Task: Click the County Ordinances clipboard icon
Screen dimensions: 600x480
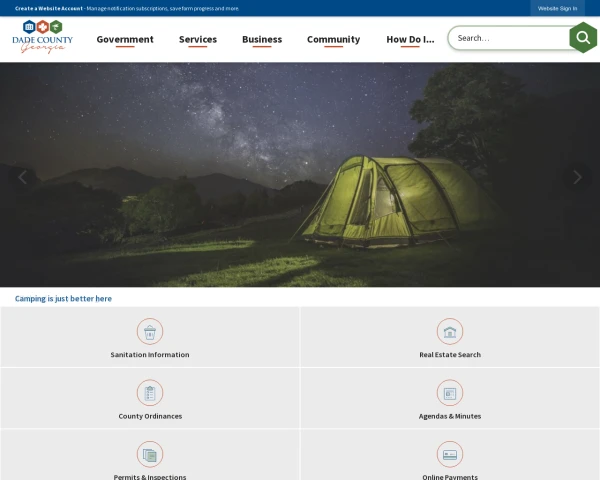Action: [x=150, y=393]
